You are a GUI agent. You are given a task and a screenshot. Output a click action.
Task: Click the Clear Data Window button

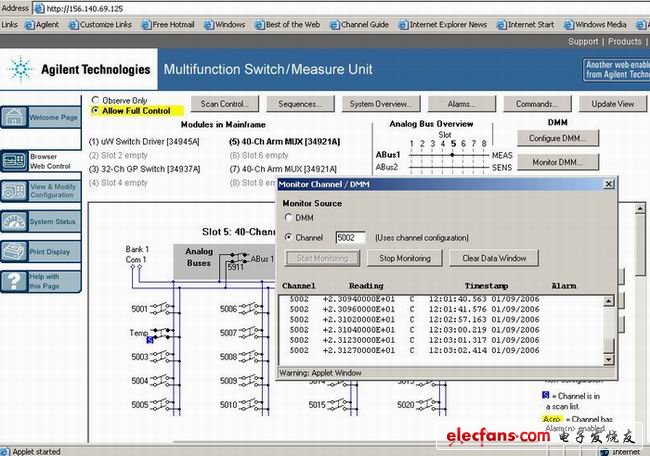(x=494, y=258)
